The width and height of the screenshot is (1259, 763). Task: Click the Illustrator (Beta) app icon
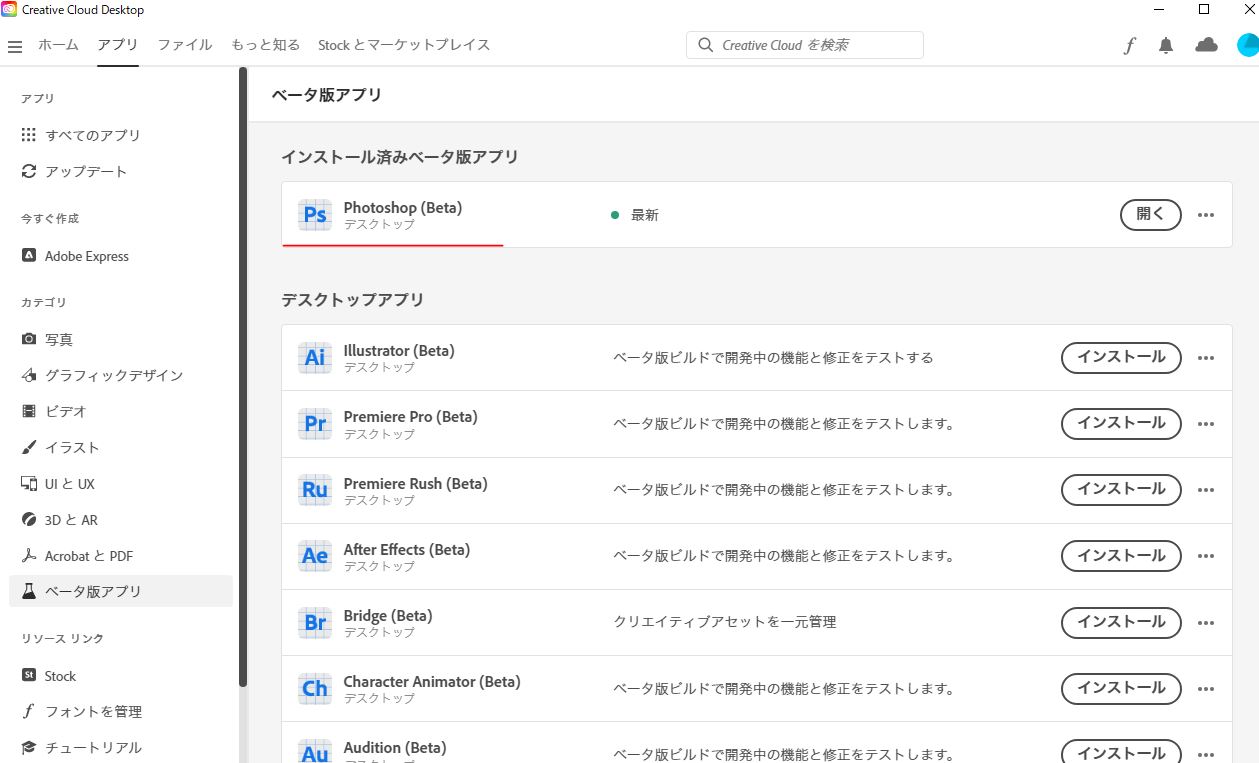(315, 358)
